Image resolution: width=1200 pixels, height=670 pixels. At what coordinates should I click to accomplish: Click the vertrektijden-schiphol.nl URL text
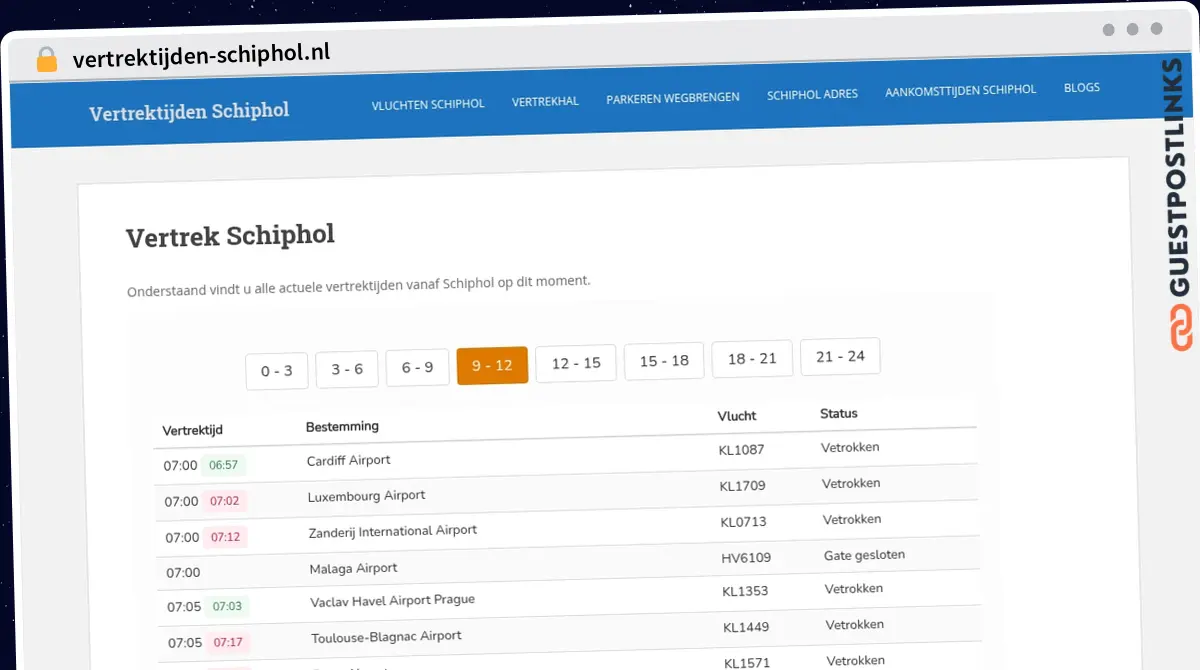tap(201, 55)
